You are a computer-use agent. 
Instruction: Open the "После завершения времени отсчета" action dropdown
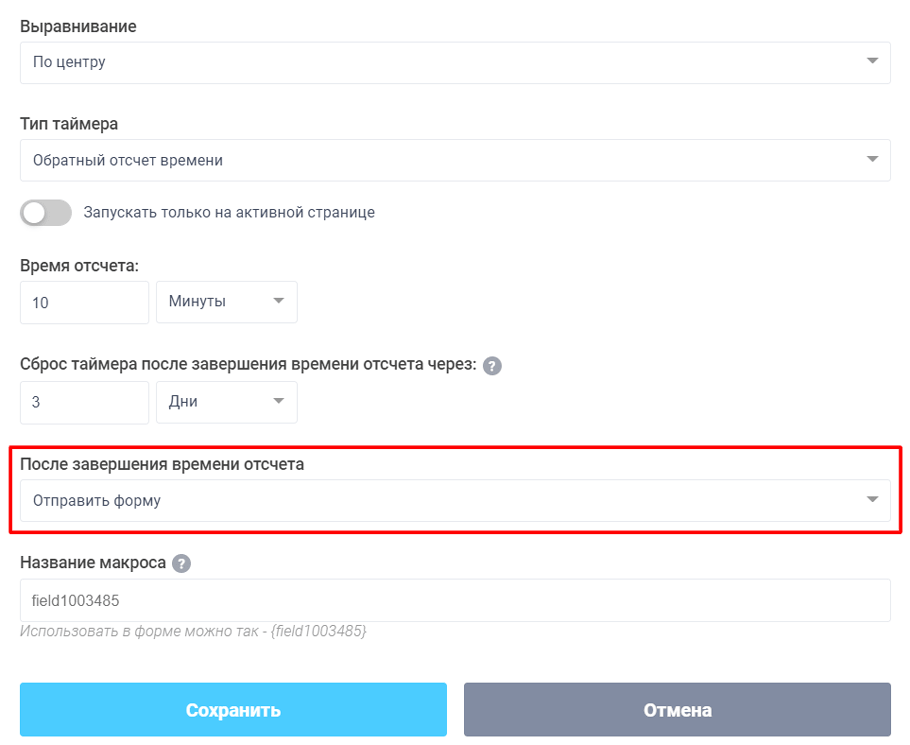click(x=455, y=500)
